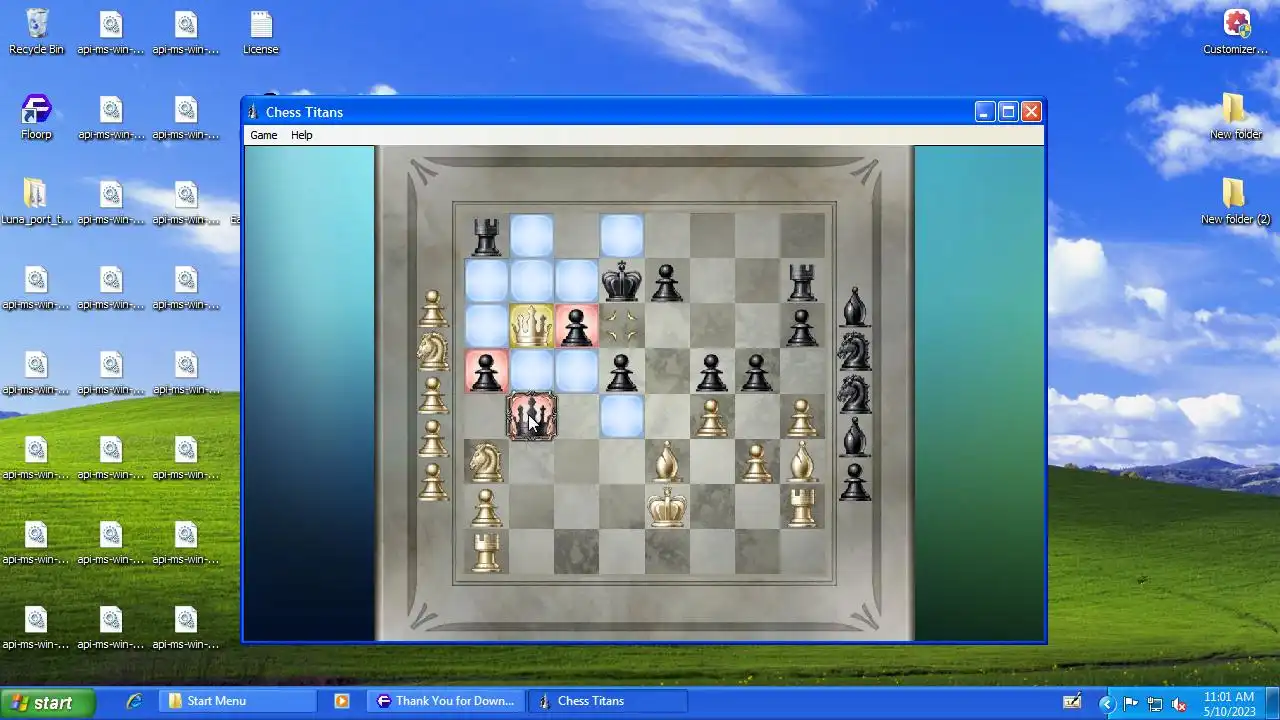This screenshot has height=720, width=1280.
Task: Click the black king on the board
Action: tap(621, 281)
